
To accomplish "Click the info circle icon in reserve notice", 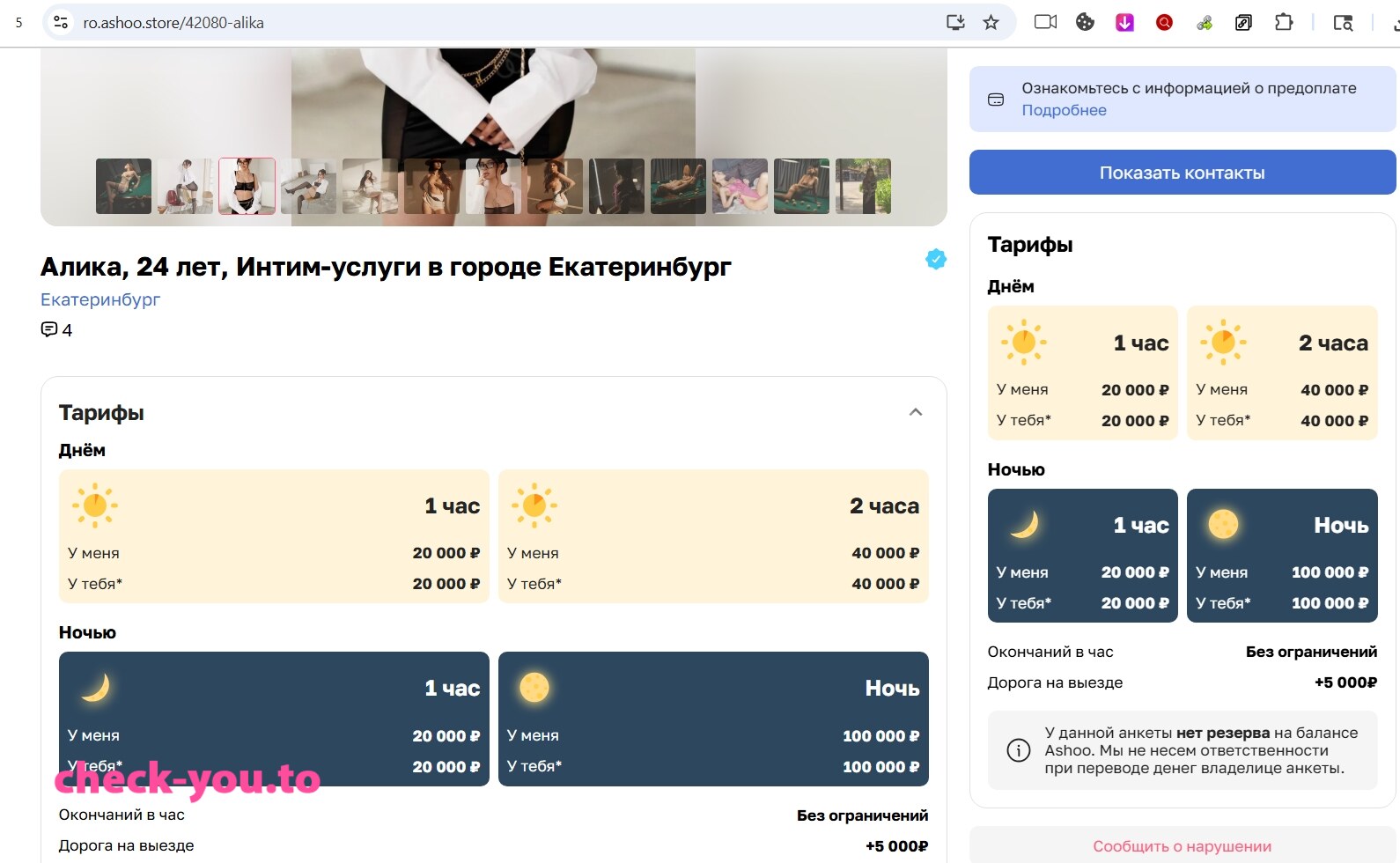I will click(x=1018, y=750).
